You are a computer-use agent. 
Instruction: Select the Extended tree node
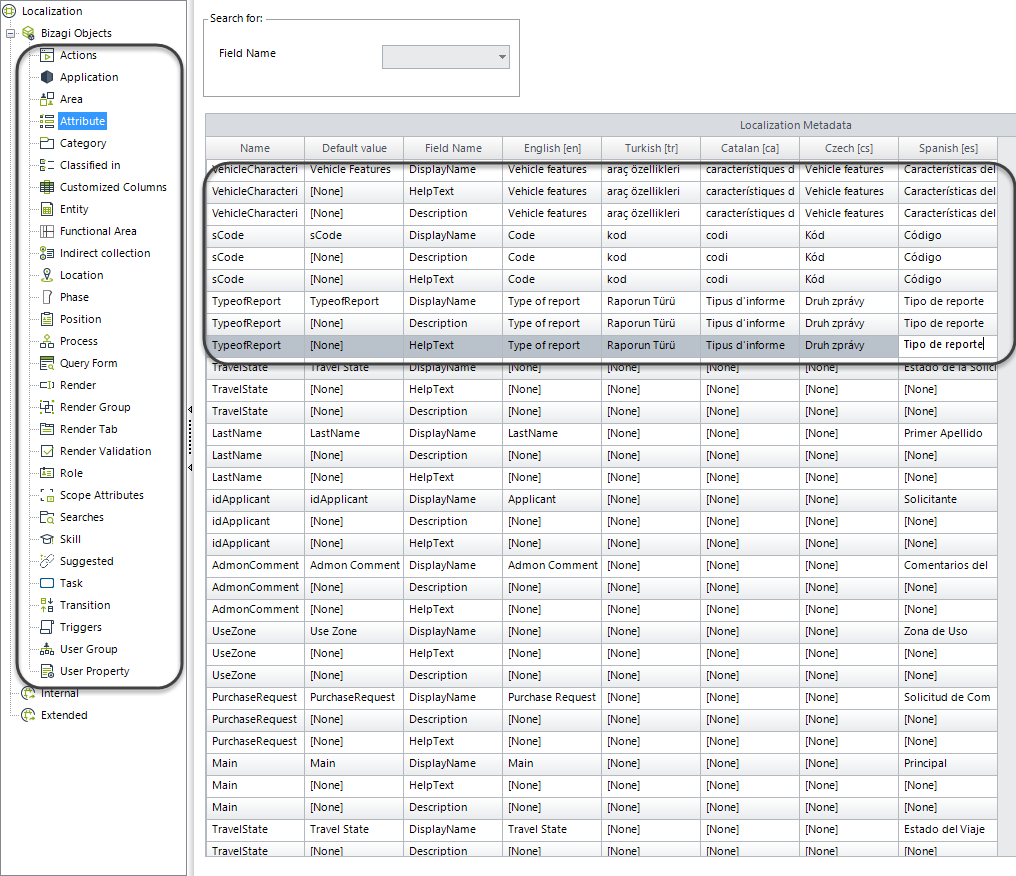[64, 716]
